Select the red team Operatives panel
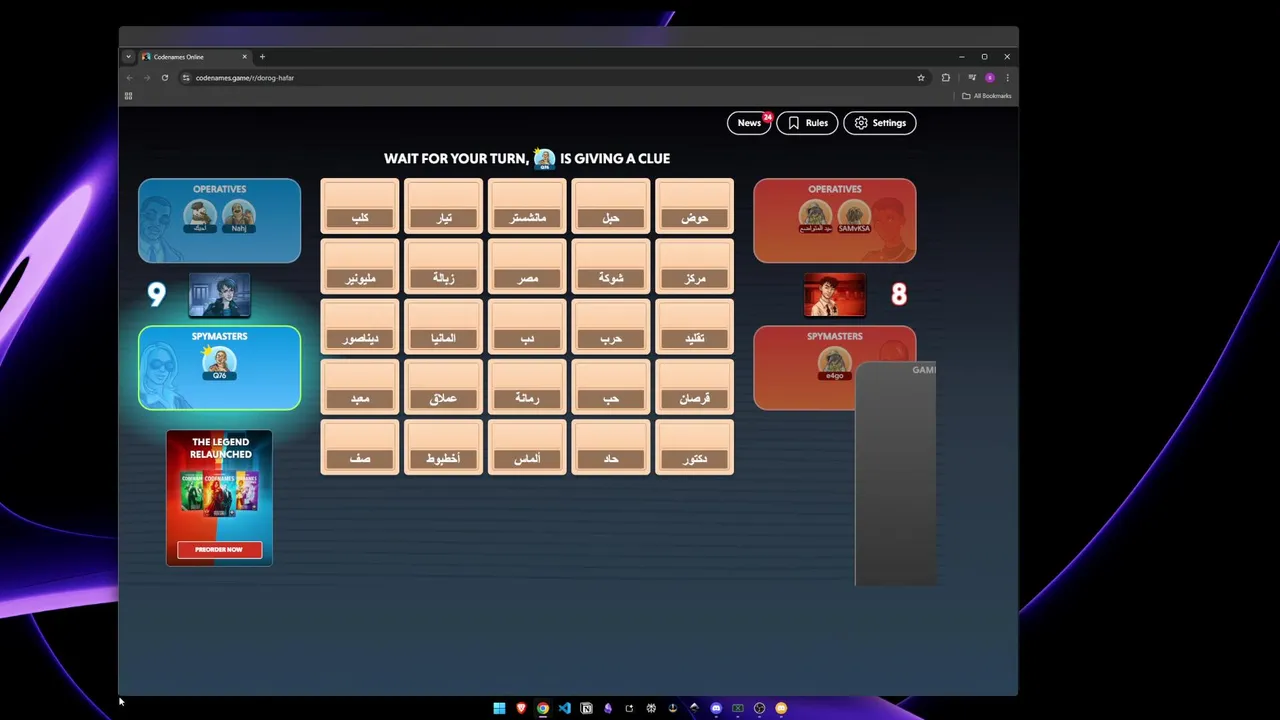 point(835,221)
